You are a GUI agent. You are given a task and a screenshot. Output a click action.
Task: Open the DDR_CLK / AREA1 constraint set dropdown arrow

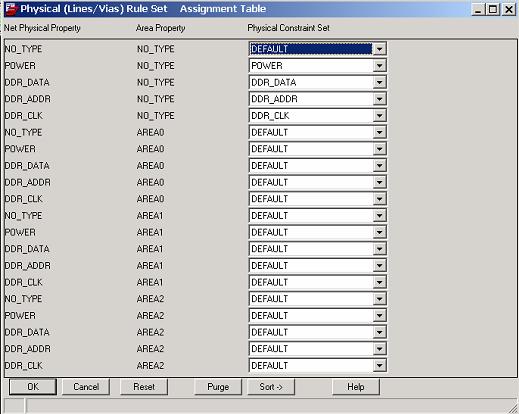(x=379, y=282)
